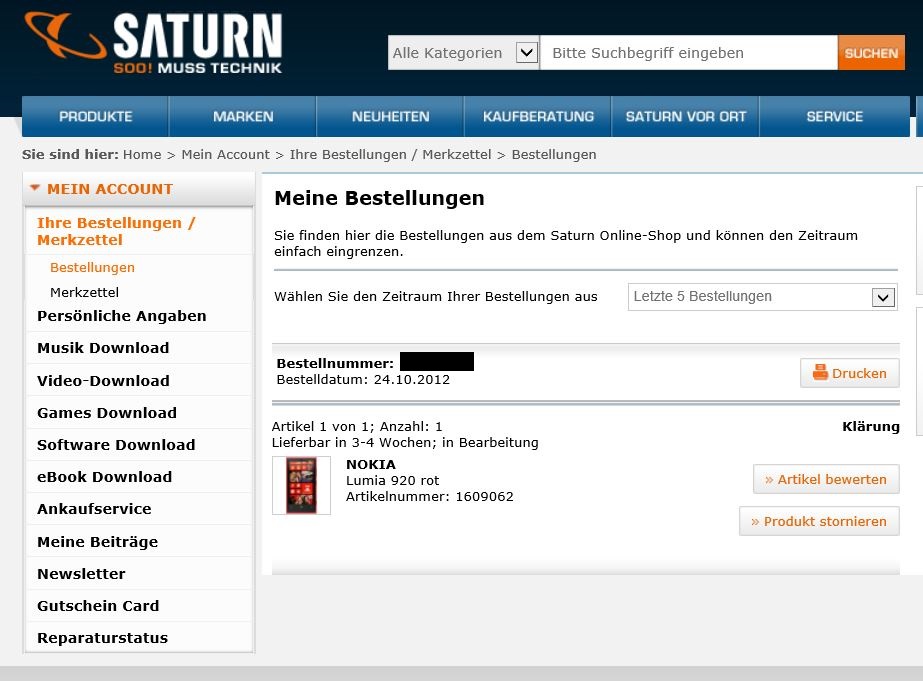Open Gutschein Card in the sidebar
Viewport: 923px width, 681px height.
[x=98, y=606]
